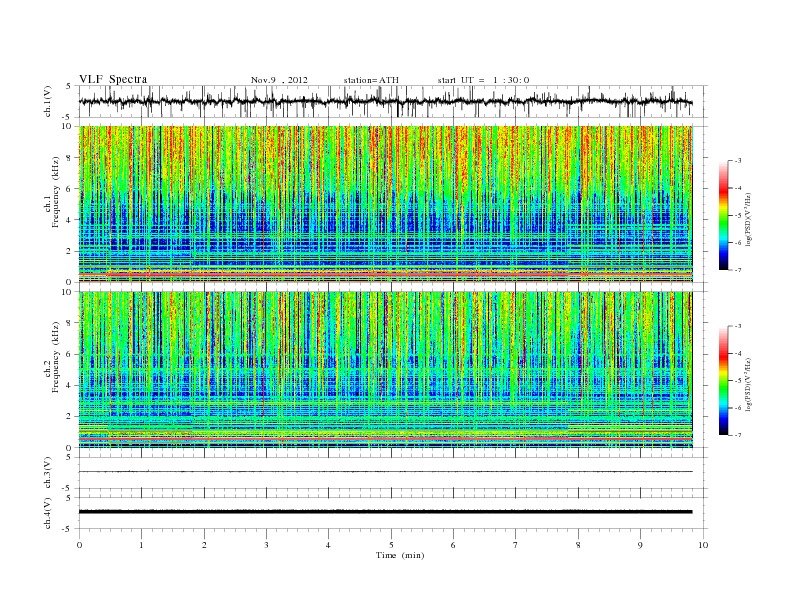Click time axis tick label "3"

point(266,545)
